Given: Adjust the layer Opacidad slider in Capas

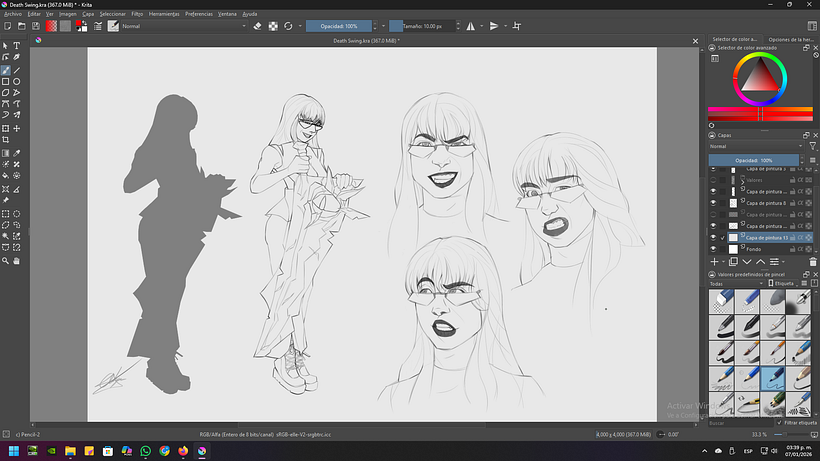Looking at the screenshot, I should coord(754,160).
